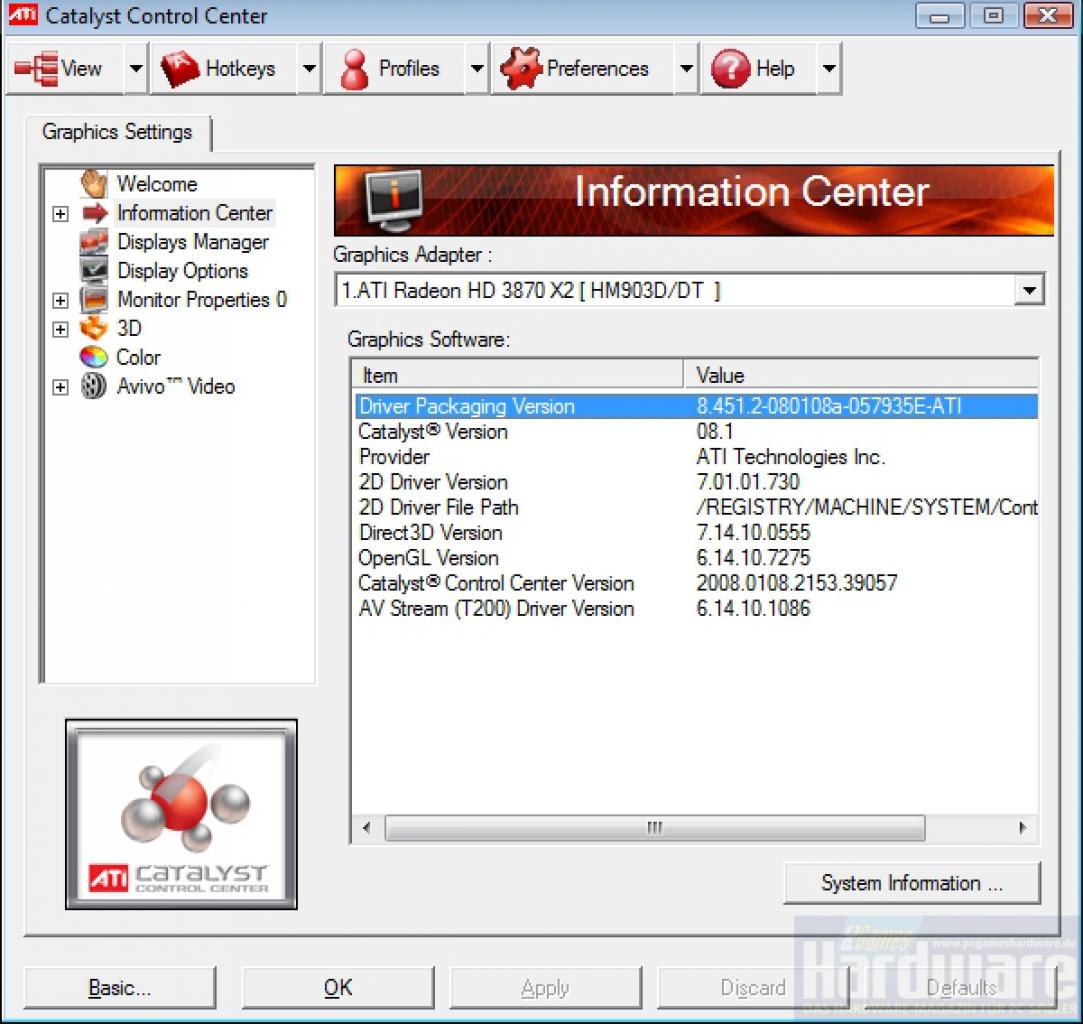Select the 2D Driver File Path row

[696, 508]
